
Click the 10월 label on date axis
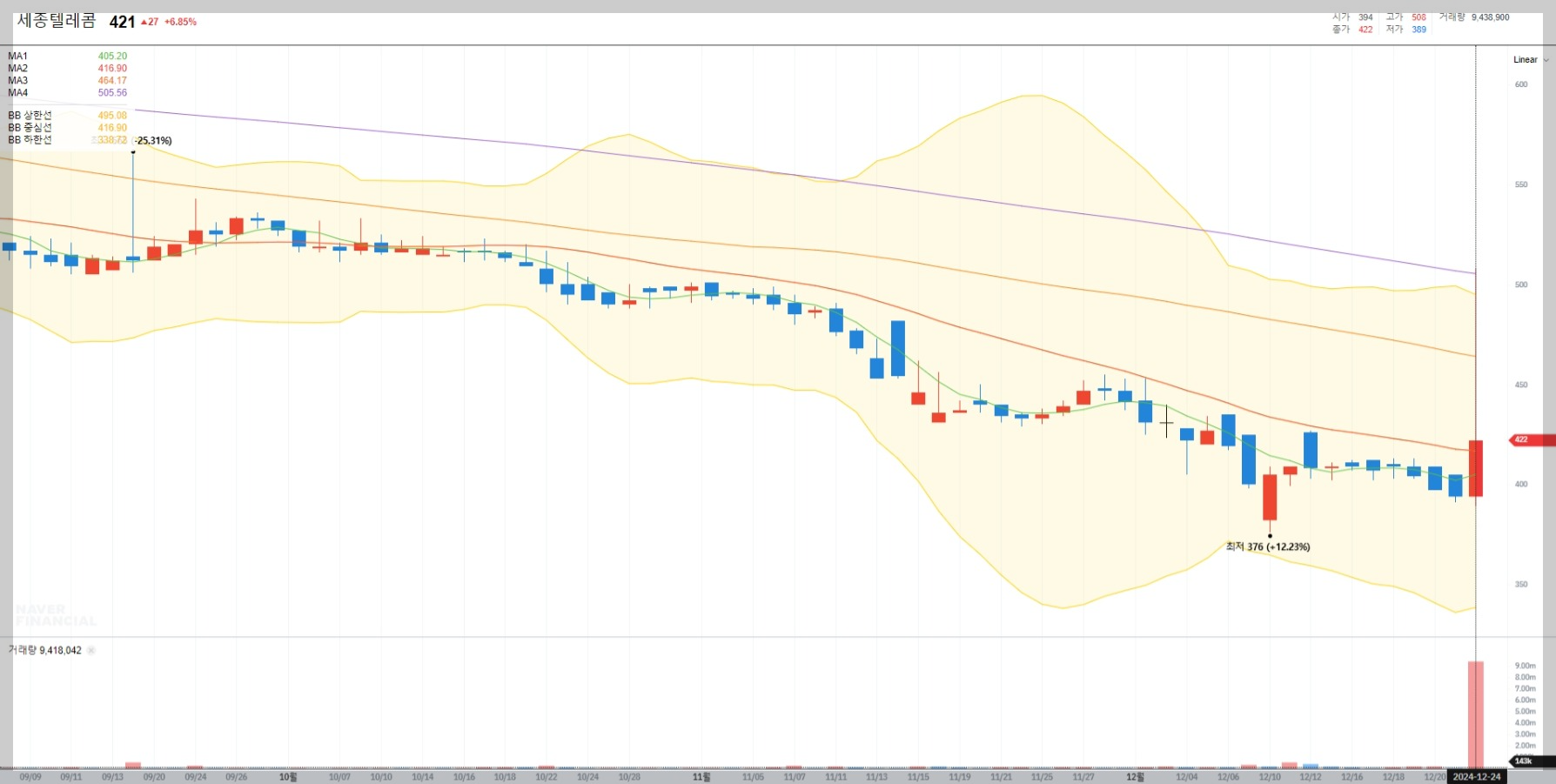(x=288, y=777)
